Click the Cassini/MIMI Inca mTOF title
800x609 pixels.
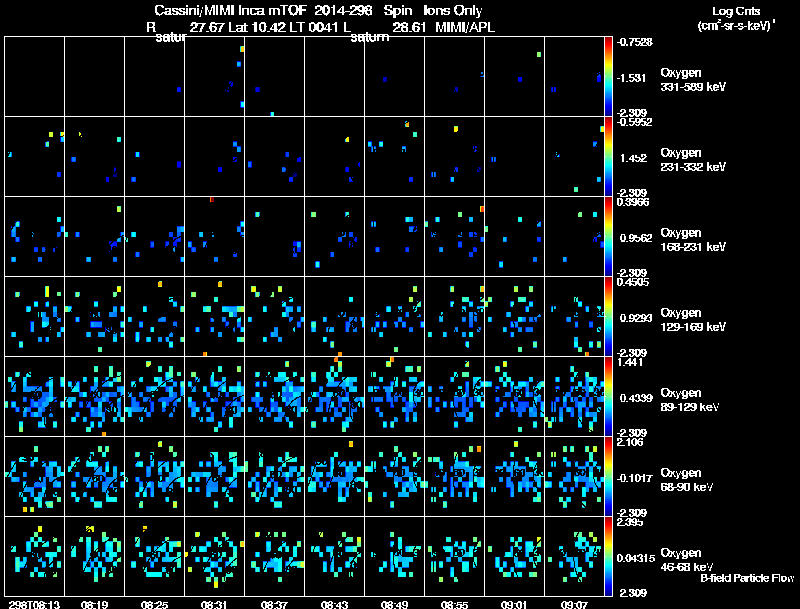pyautogui.click(x=219, y=10)
